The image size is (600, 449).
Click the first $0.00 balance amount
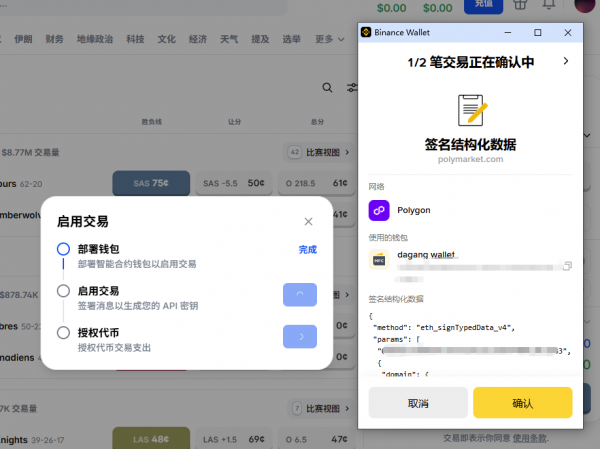[391, 8]
